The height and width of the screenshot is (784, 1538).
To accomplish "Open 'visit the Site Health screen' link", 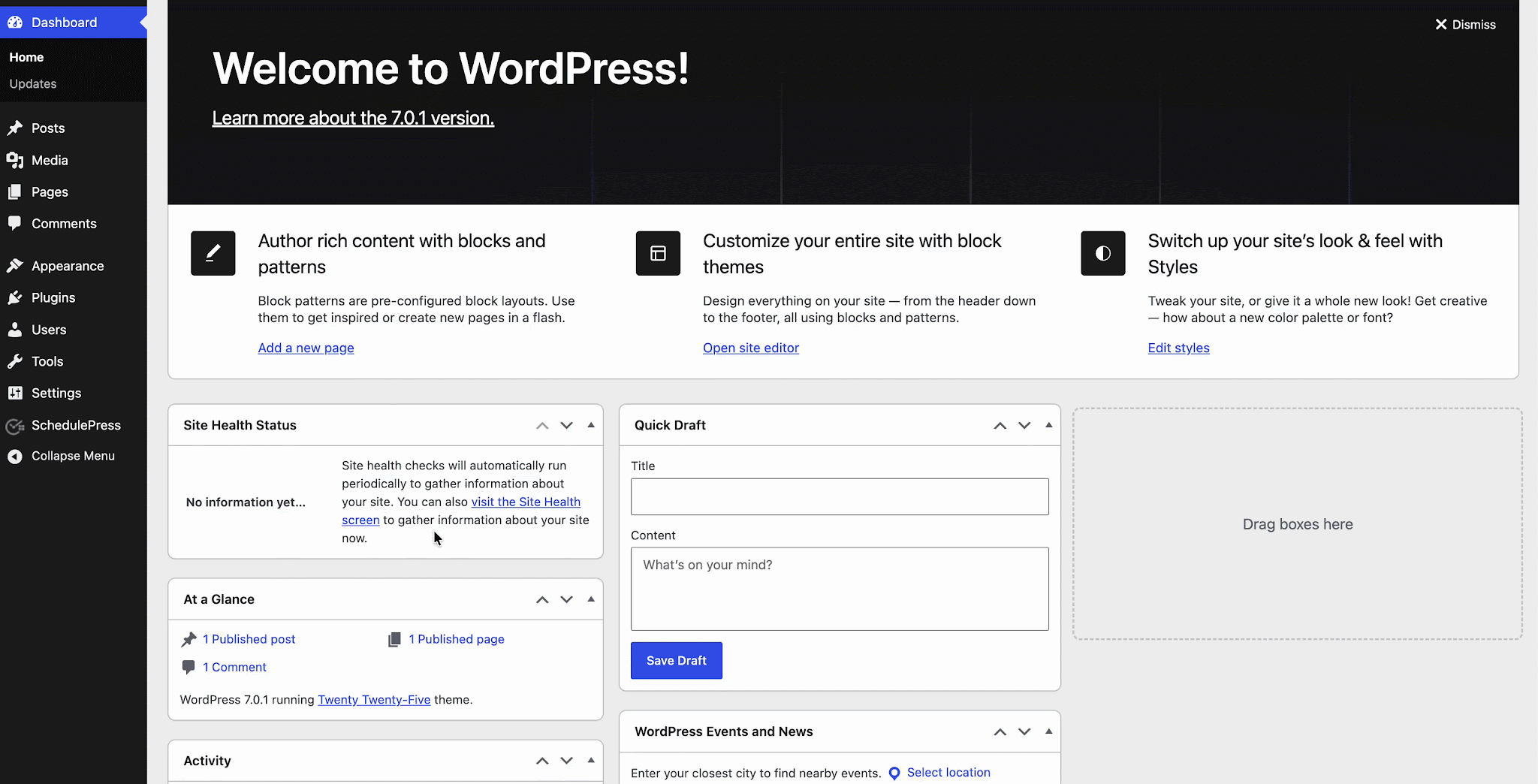I will tap(526, 502).
